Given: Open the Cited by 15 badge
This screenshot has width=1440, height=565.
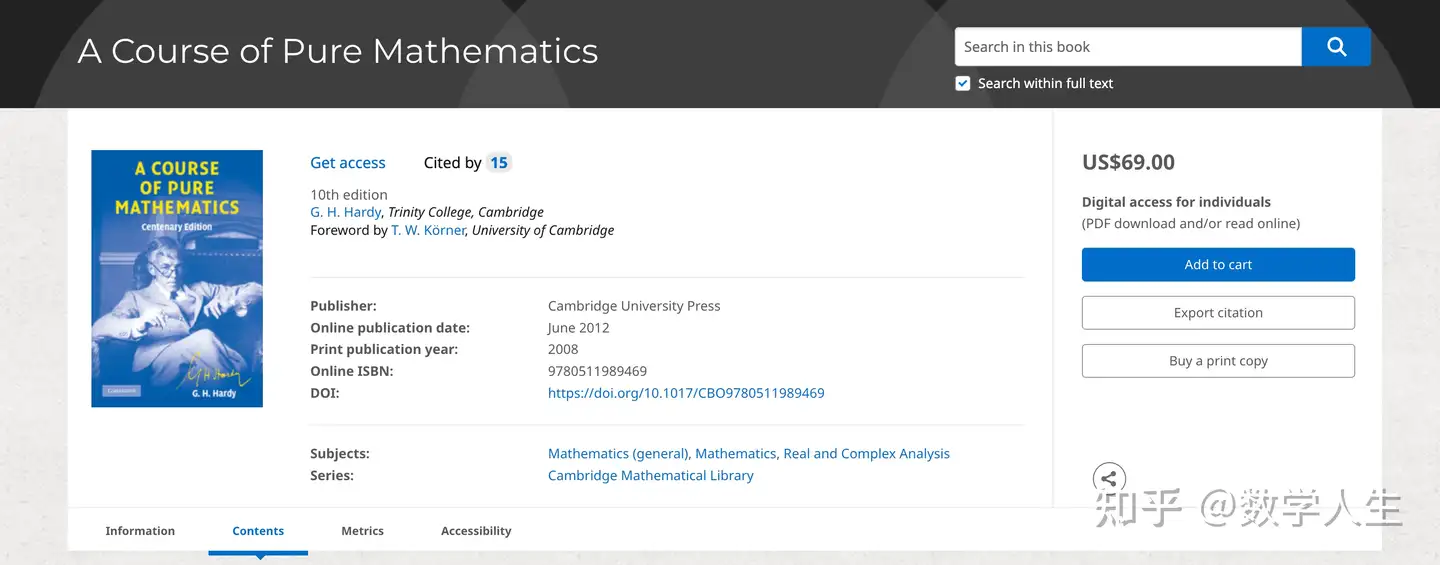Looking at the screenshot, I should [x=498, y=163].
